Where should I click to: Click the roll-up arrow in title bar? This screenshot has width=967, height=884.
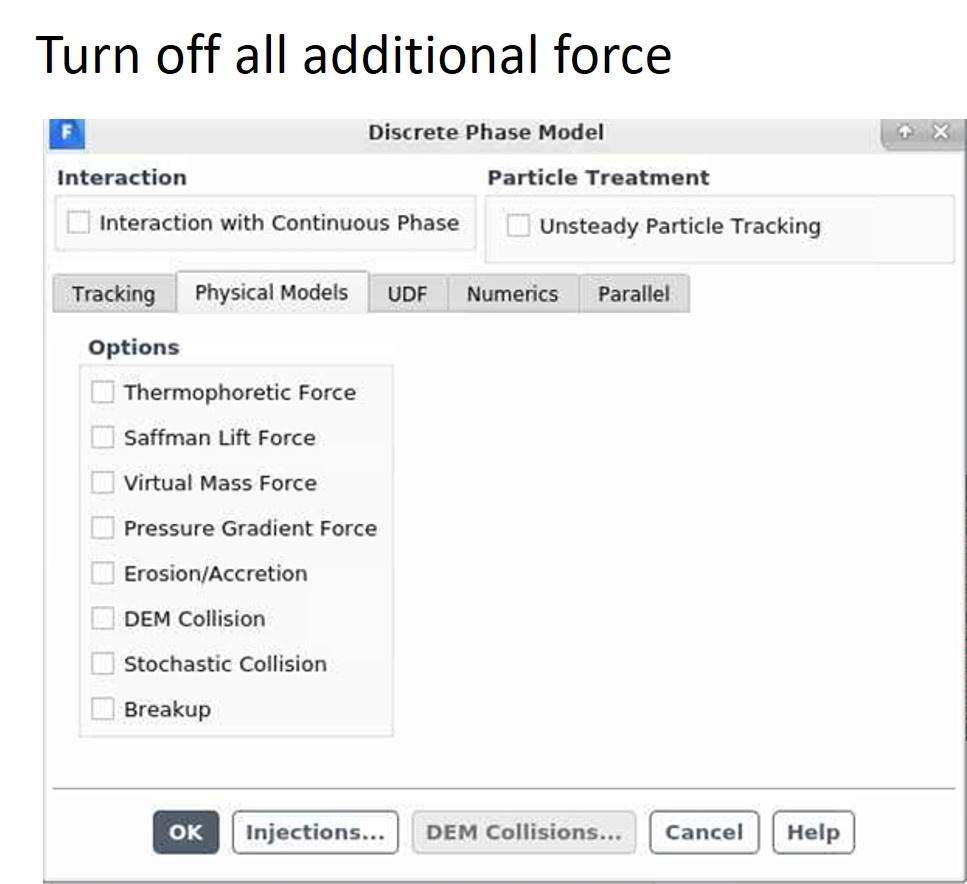(906, 132)
